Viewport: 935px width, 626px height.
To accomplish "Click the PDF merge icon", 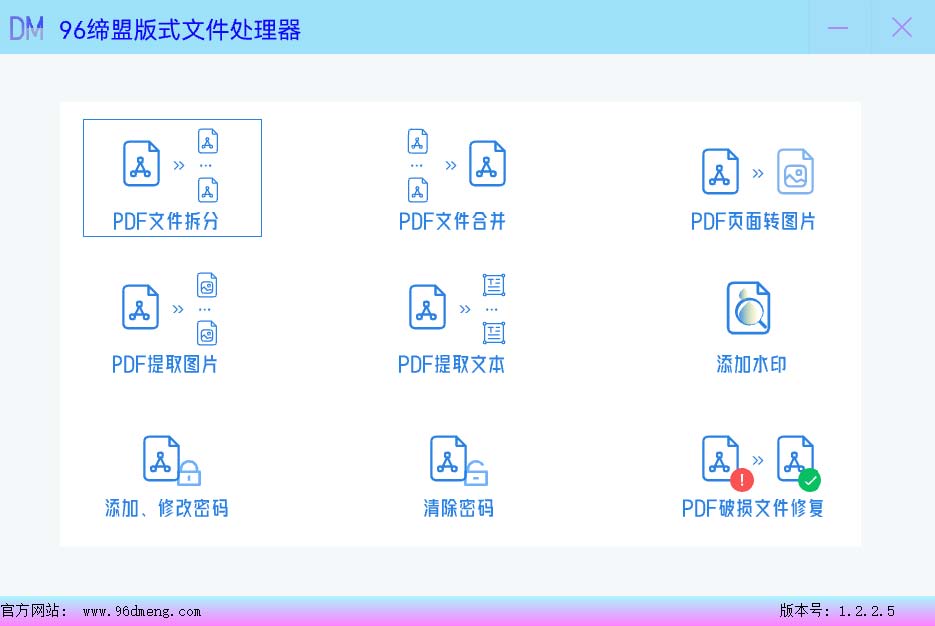I will 456,164.
